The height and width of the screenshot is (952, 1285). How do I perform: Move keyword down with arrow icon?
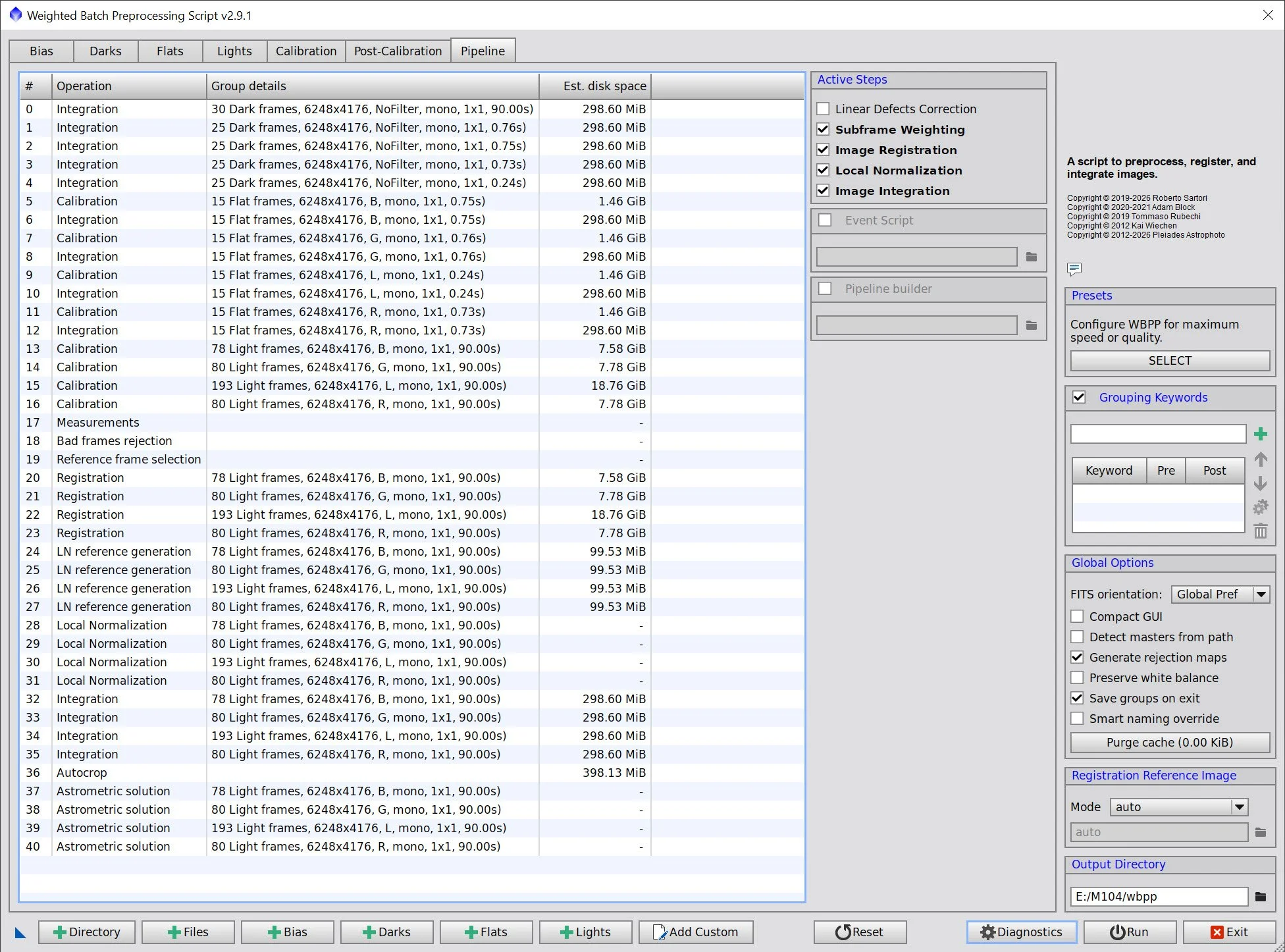(1260, 483)
